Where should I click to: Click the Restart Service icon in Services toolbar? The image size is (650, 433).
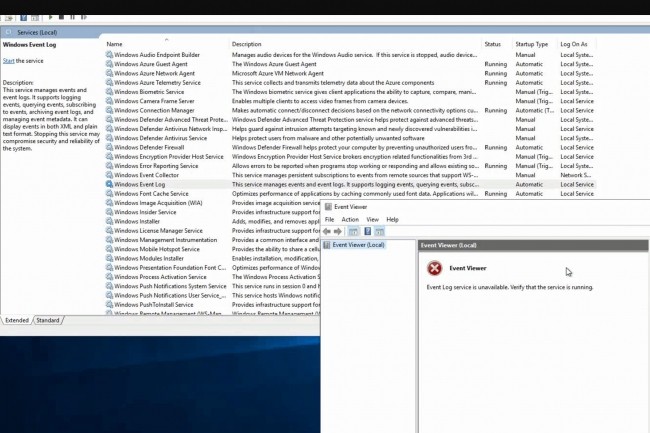(84, 17)
